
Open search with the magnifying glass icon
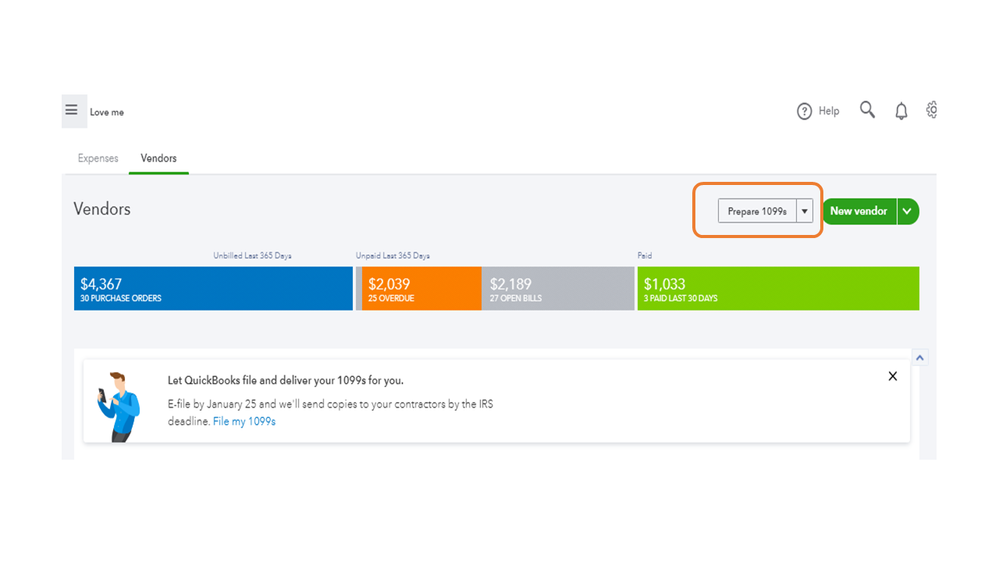[867, 110]
